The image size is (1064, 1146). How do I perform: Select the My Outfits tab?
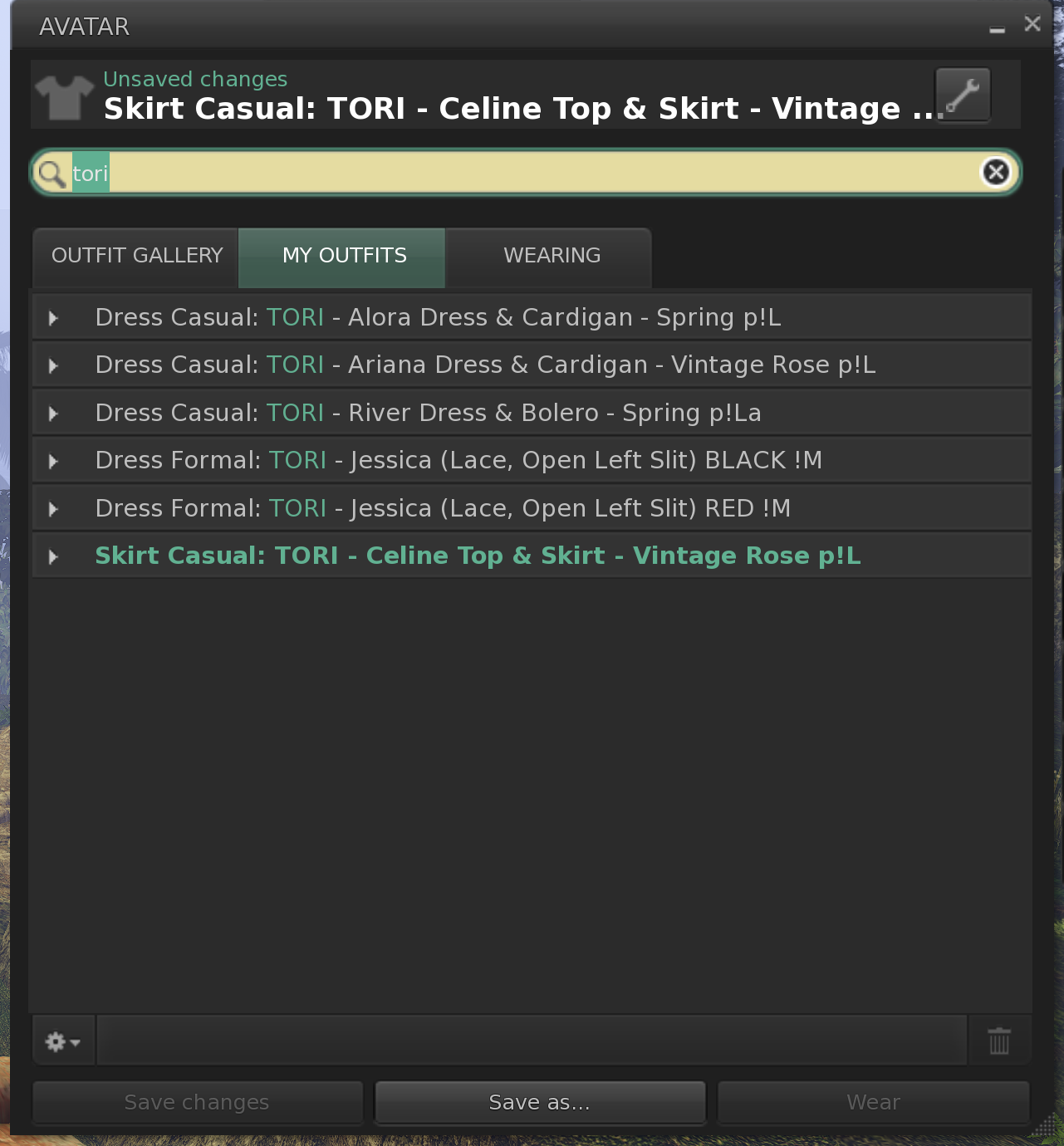pos(342,257)
